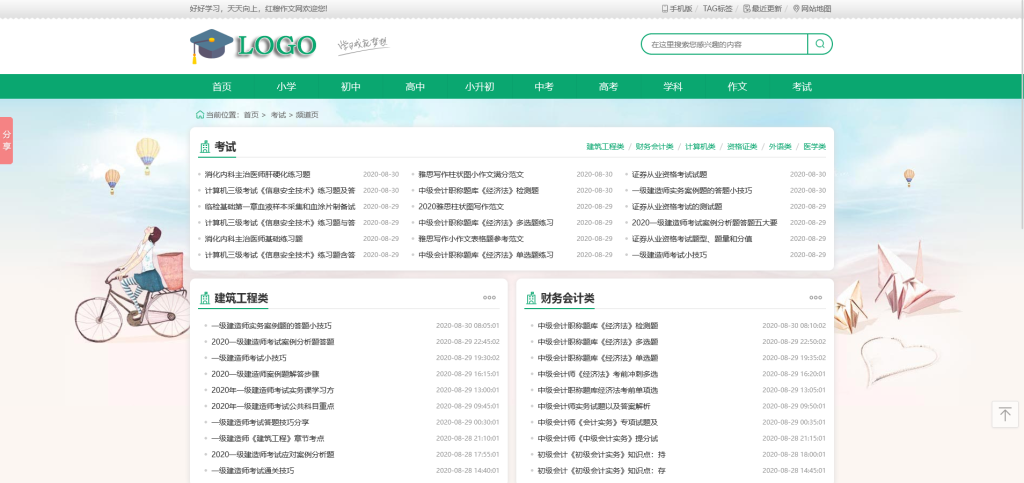
Task: Expand more in 建筑工程类 via three dots
Action: pyautogui.click(x=489, y=297)
